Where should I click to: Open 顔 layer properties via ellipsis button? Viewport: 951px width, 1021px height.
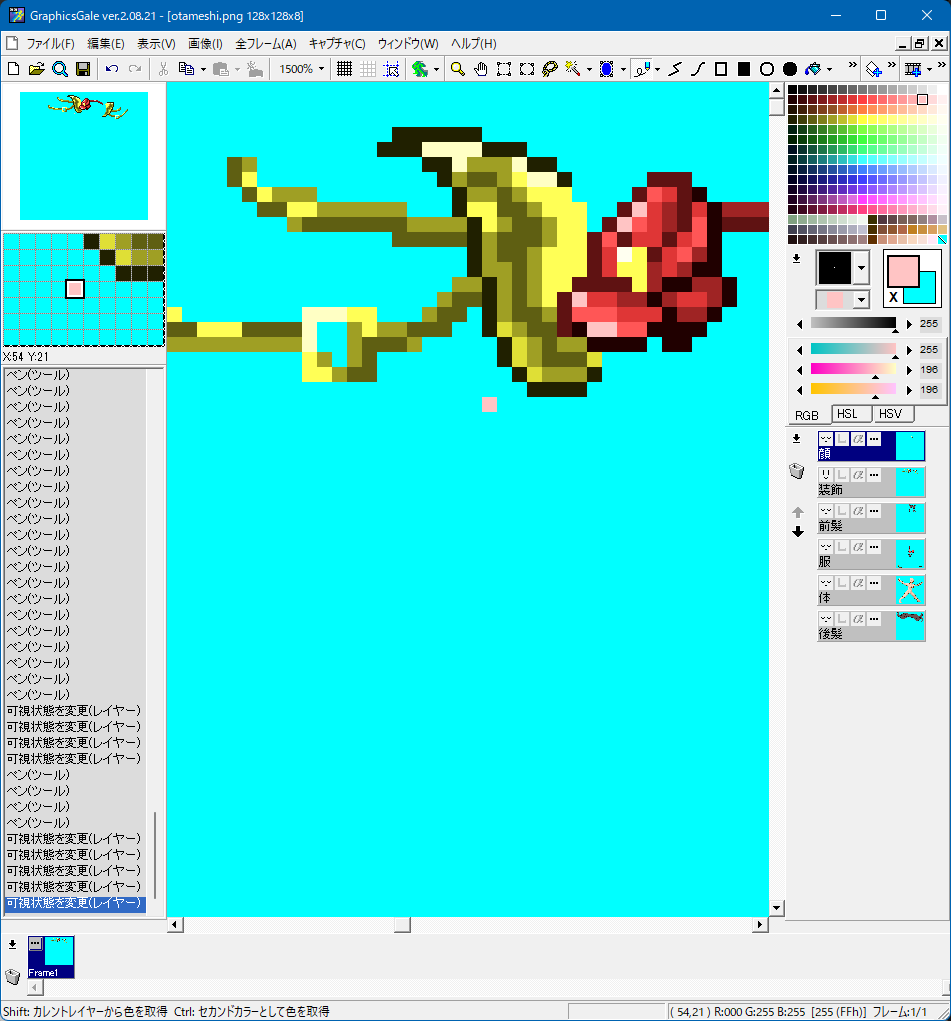coord(874,439)
